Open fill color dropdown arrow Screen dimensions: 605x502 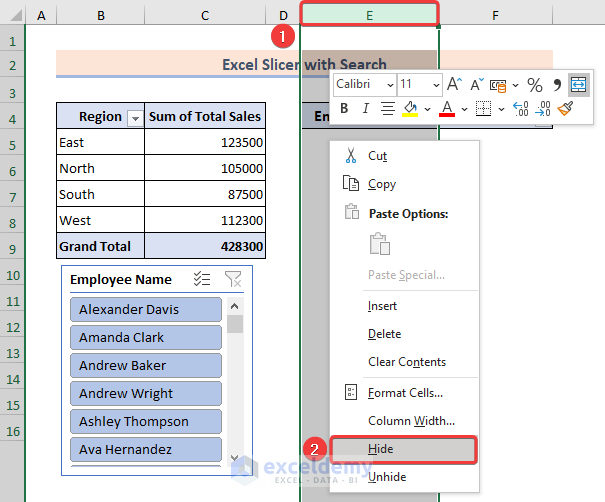[428, 109]
